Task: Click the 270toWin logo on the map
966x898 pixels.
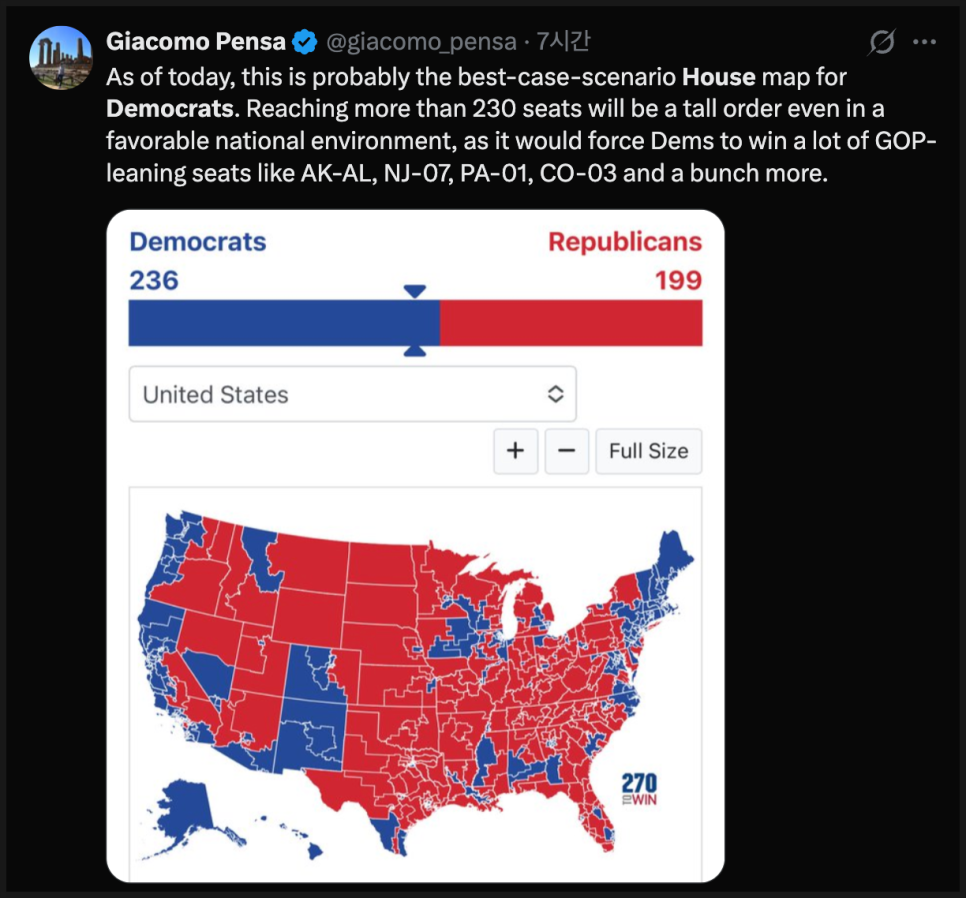Action: click(x=639, y=789)
